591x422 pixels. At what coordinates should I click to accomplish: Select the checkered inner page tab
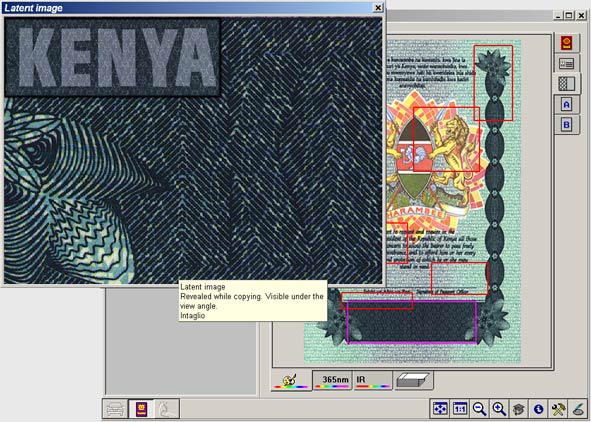567,84
